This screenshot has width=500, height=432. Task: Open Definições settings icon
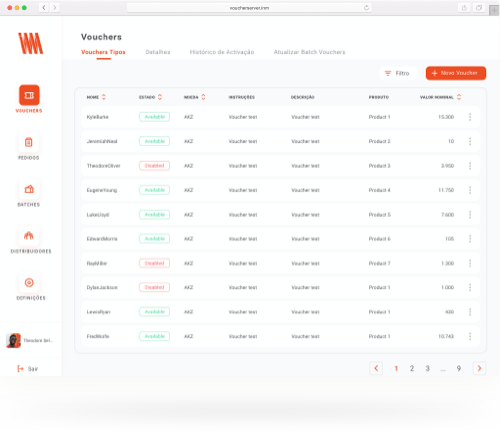29,283
